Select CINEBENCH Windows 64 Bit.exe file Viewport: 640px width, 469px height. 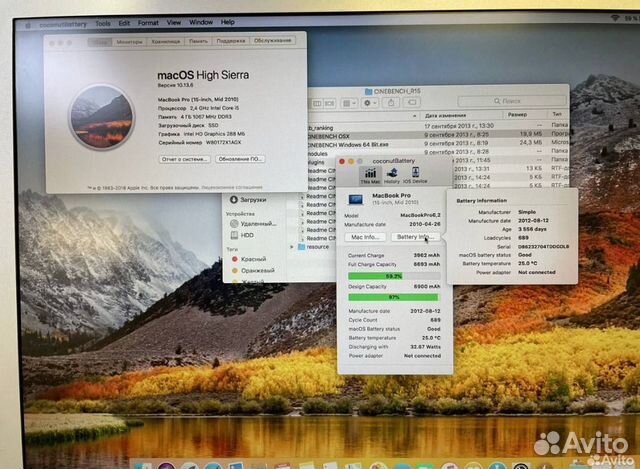[x=438, y=144]
